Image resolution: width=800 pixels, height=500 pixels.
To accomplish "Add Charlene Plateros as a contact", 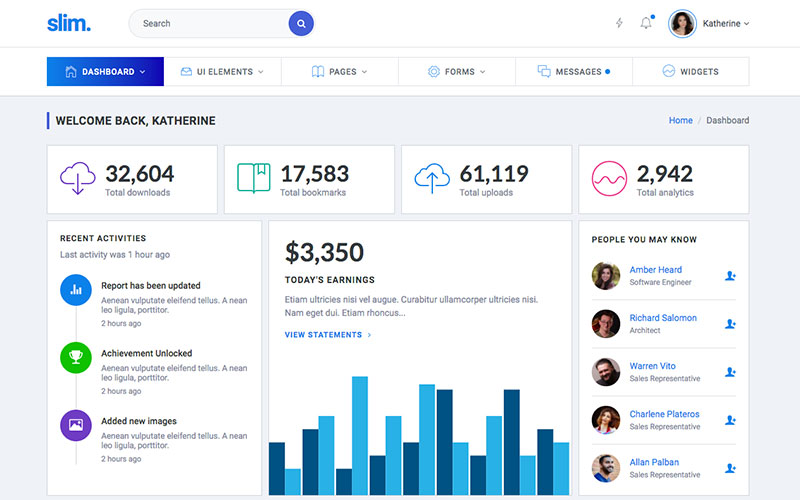I will (x=730, y=420).
